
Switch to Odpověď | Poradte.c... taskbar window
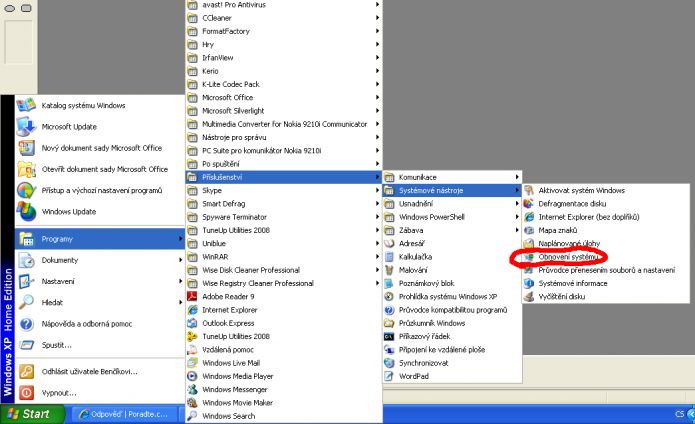pyautogui.click(x=123, y=414)
